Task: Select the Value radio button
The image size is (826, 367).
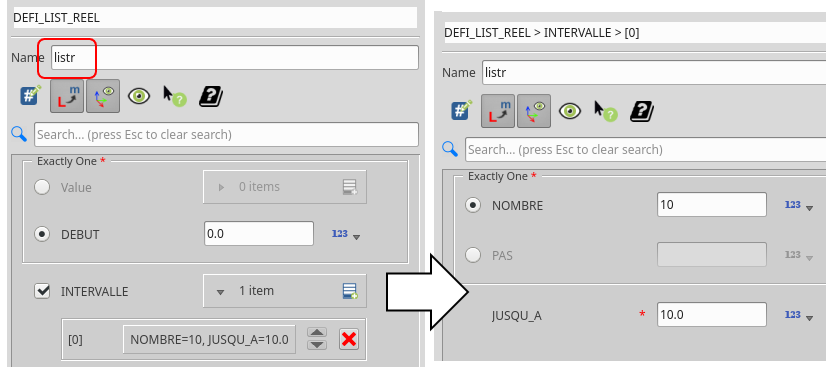Action: (42, 187)
